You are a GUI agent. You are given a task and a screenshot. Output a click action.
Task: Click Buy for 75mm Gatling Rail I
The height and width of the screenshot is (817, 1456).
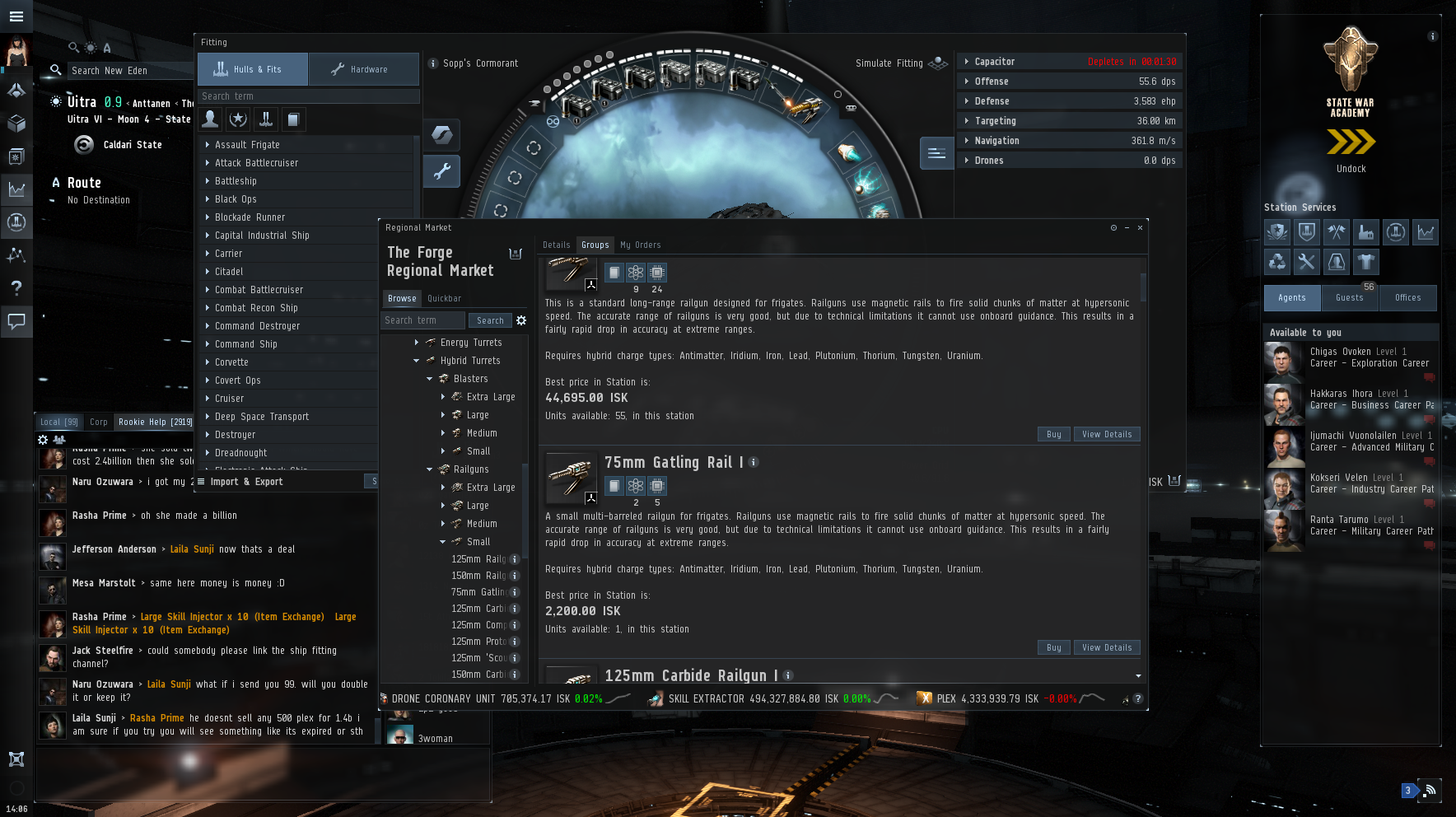(1053, 647)
